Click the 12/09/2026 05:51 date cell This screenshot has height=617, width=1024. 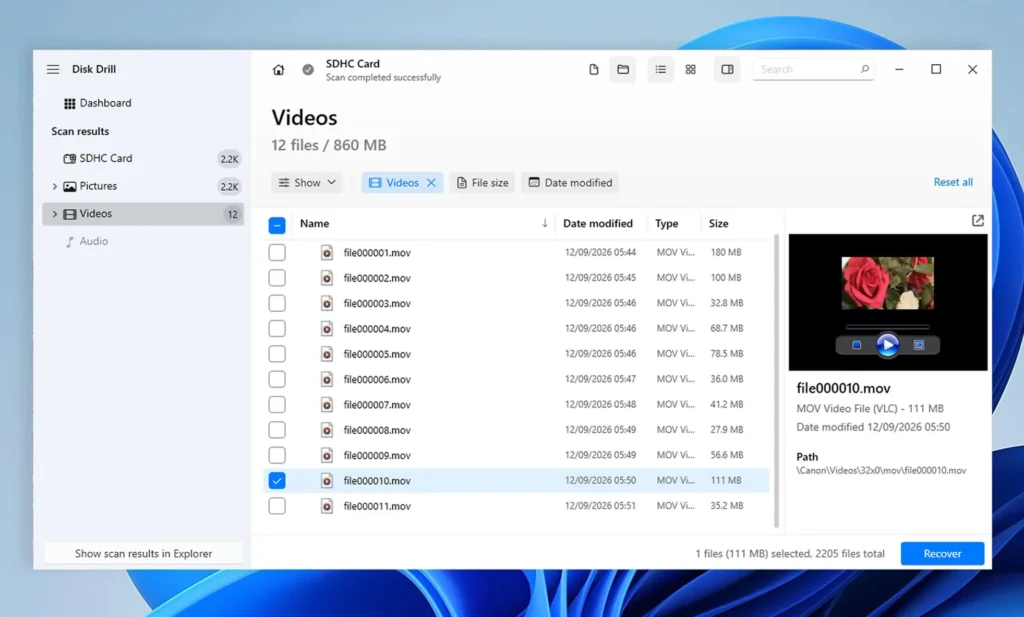click(x=600, y=505)
